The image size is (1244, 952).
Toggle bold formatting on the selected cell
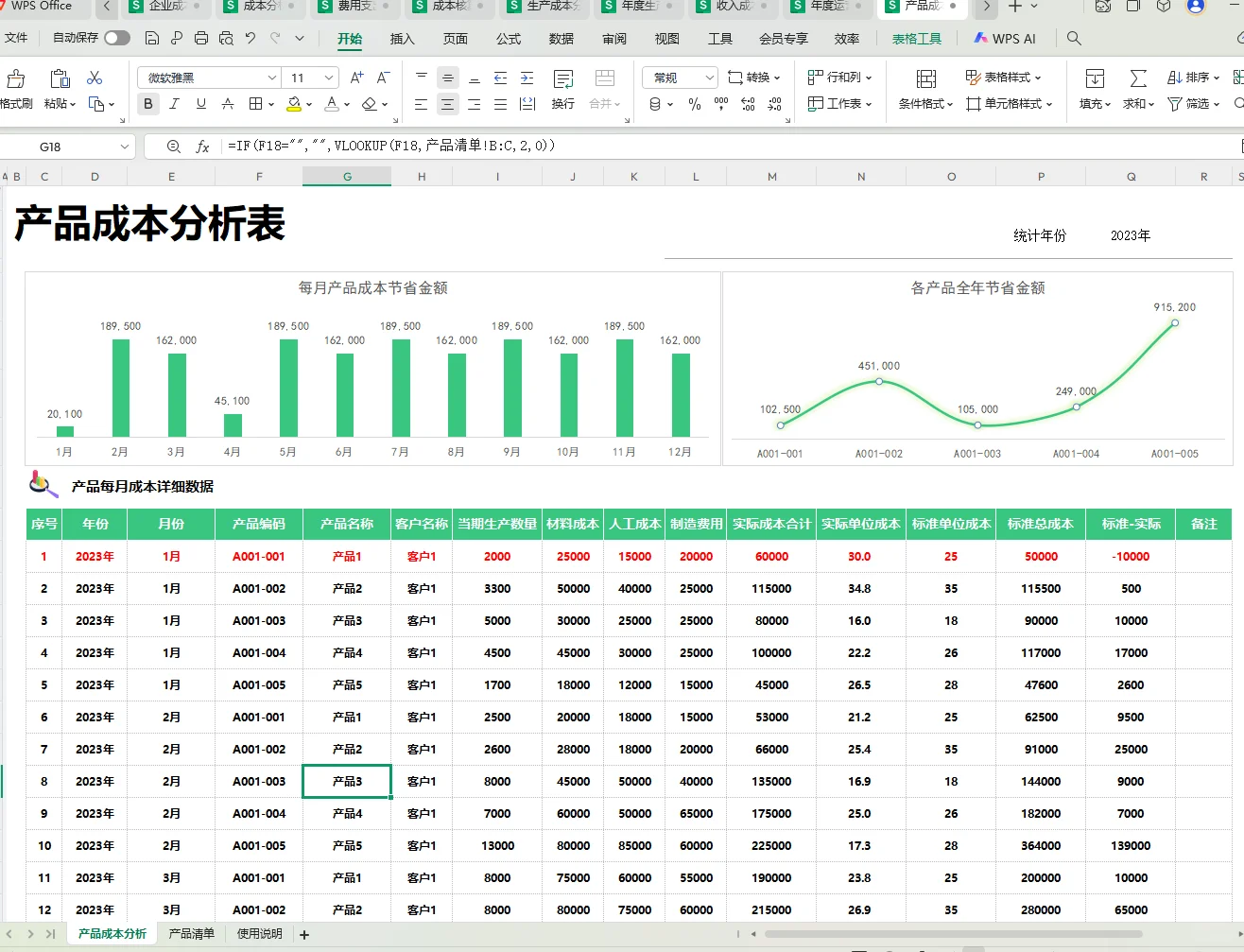pos(149,104)
